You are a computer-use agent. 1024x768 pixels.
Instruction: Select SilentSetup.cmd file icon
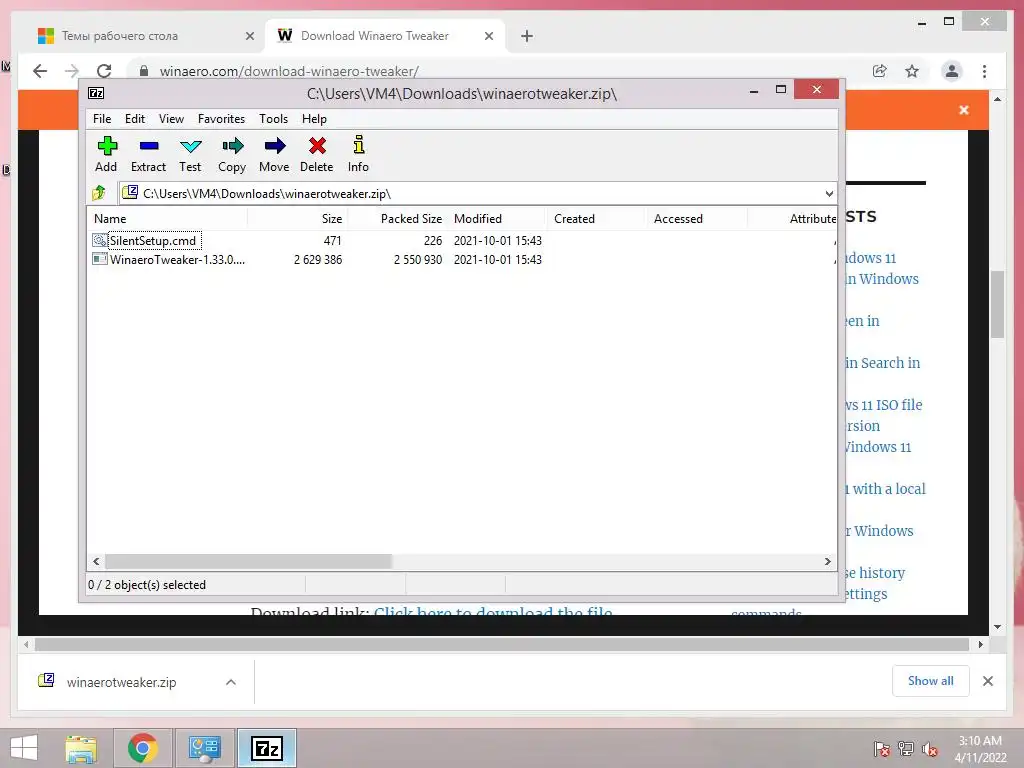(x=99, y=240)
